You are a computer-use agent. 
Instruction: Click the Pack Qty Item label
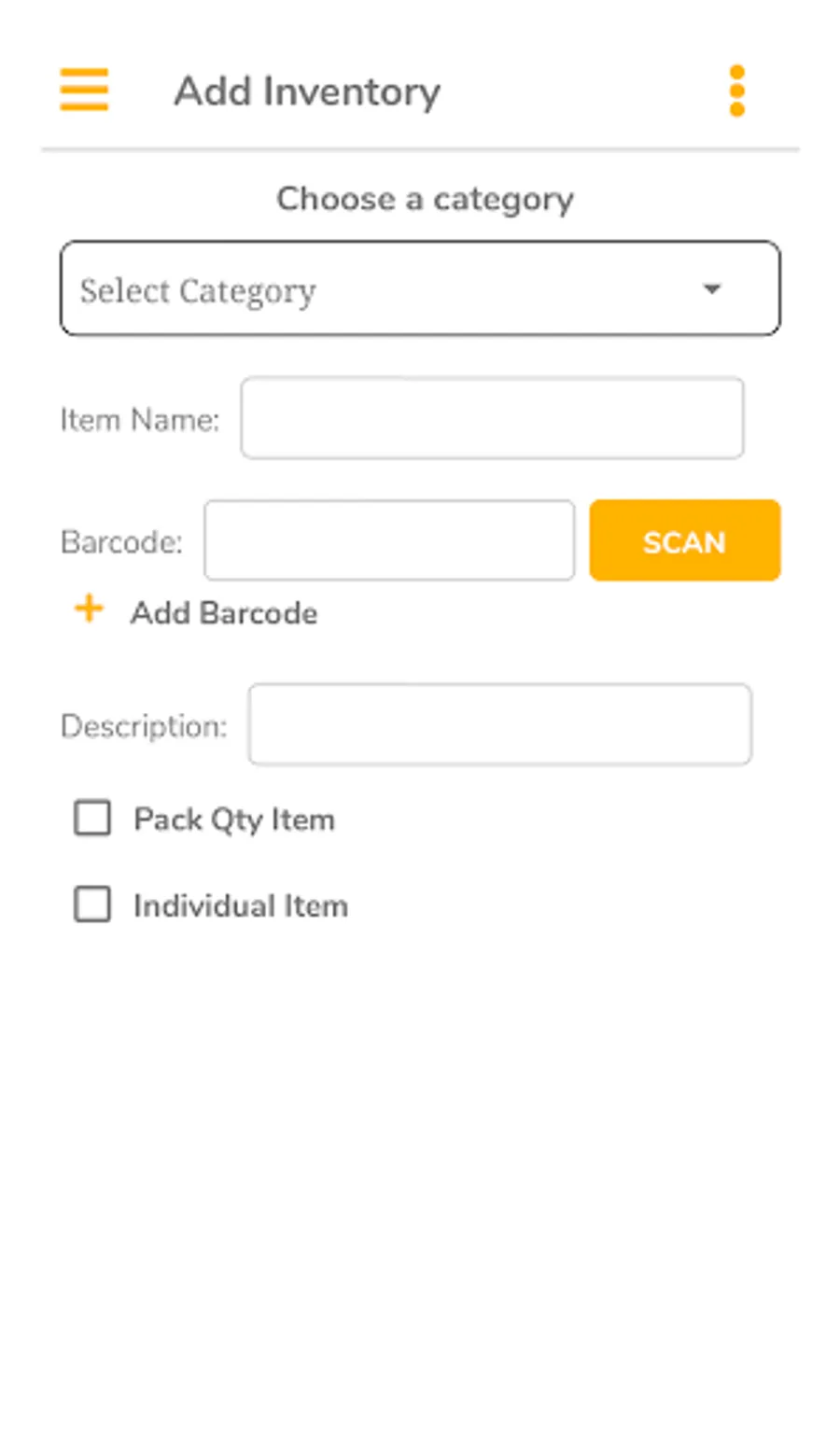pyautogui.click(x=234, y=820)
